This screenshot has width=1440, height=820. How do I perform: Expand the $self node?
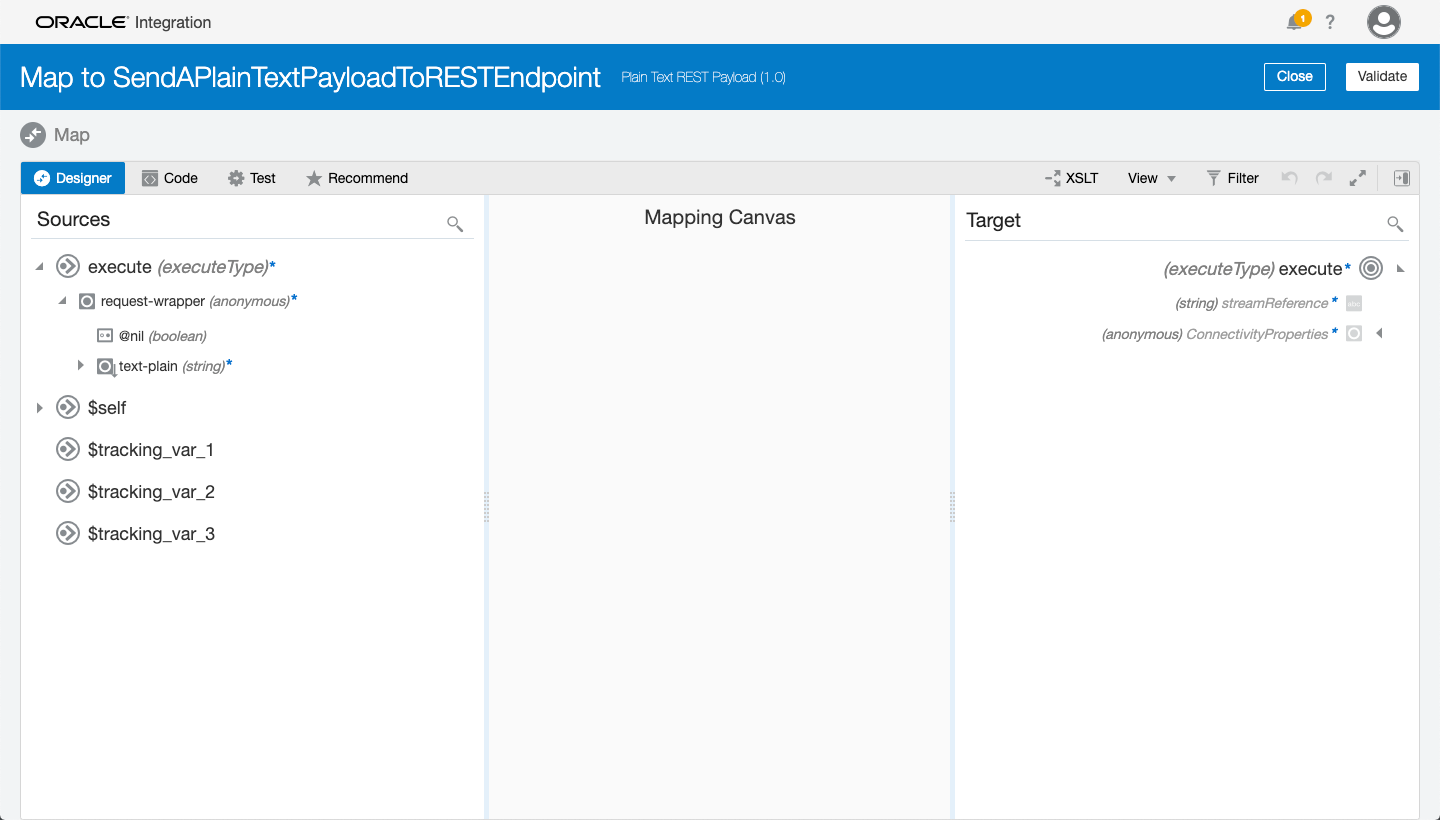tap(39, 408)
